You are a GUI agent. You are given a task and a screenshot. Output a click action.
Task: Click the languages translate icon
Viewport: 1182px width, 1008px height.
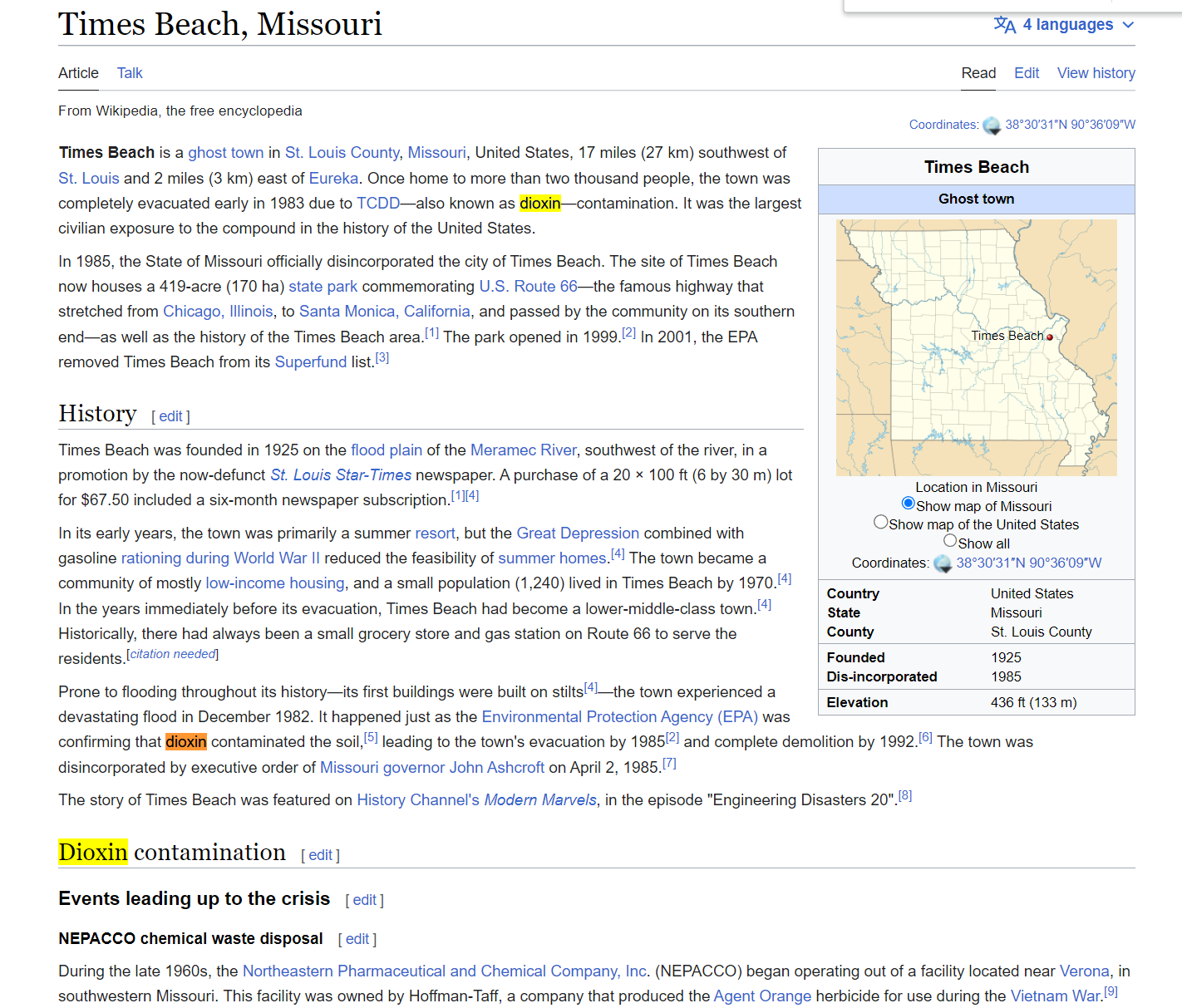[1005, 25]
